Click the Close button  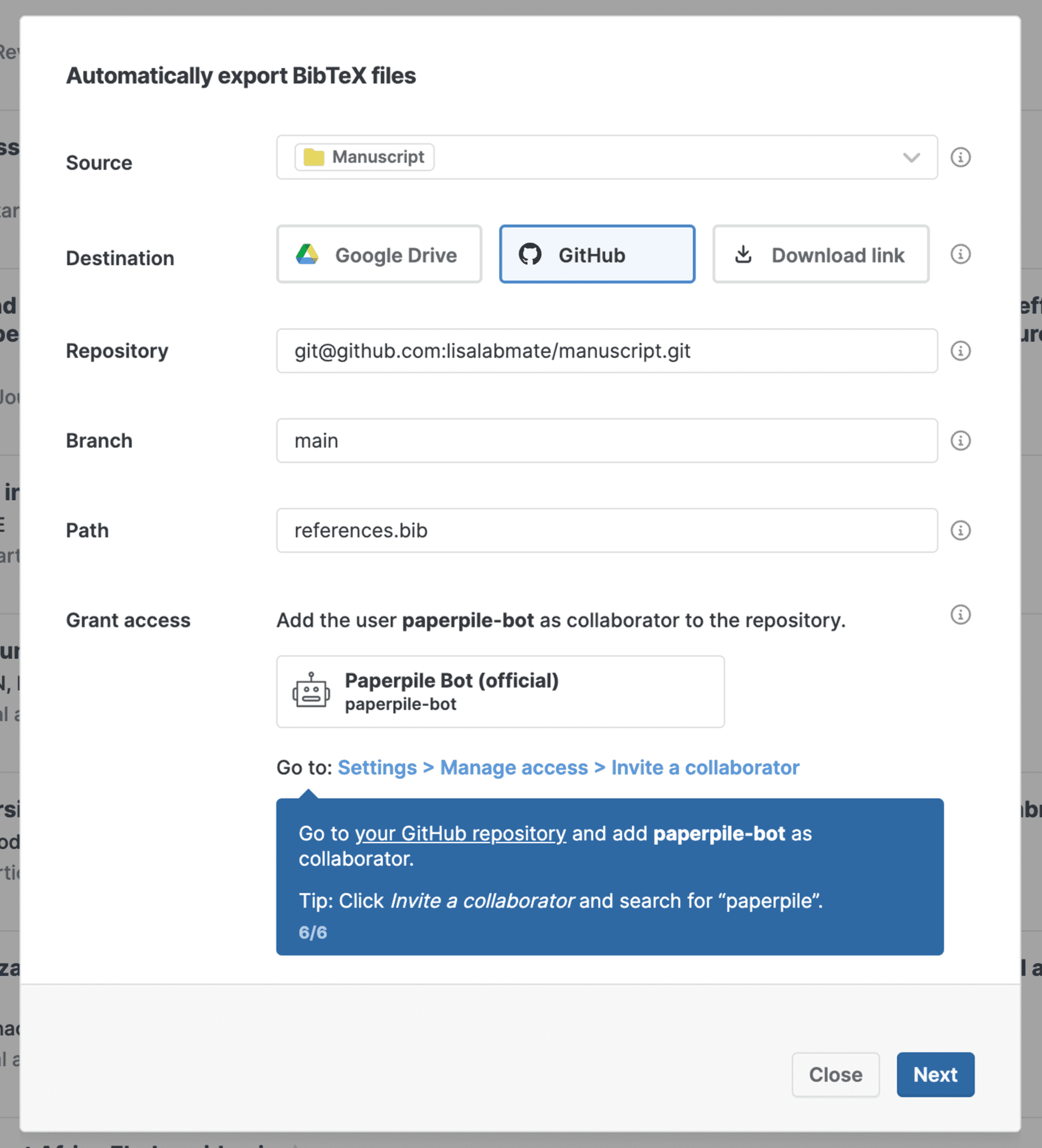[x=835, y=1075]
